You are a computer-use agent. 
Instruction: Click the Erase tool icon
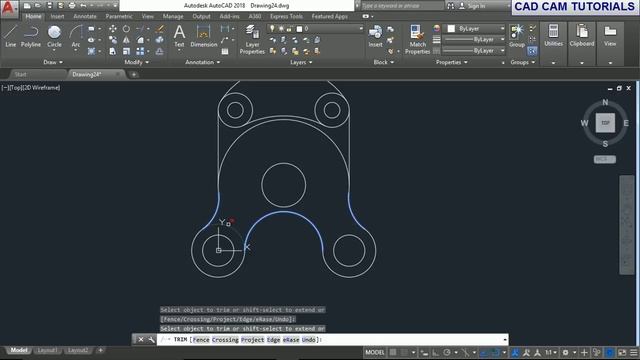tap(160, 29)
